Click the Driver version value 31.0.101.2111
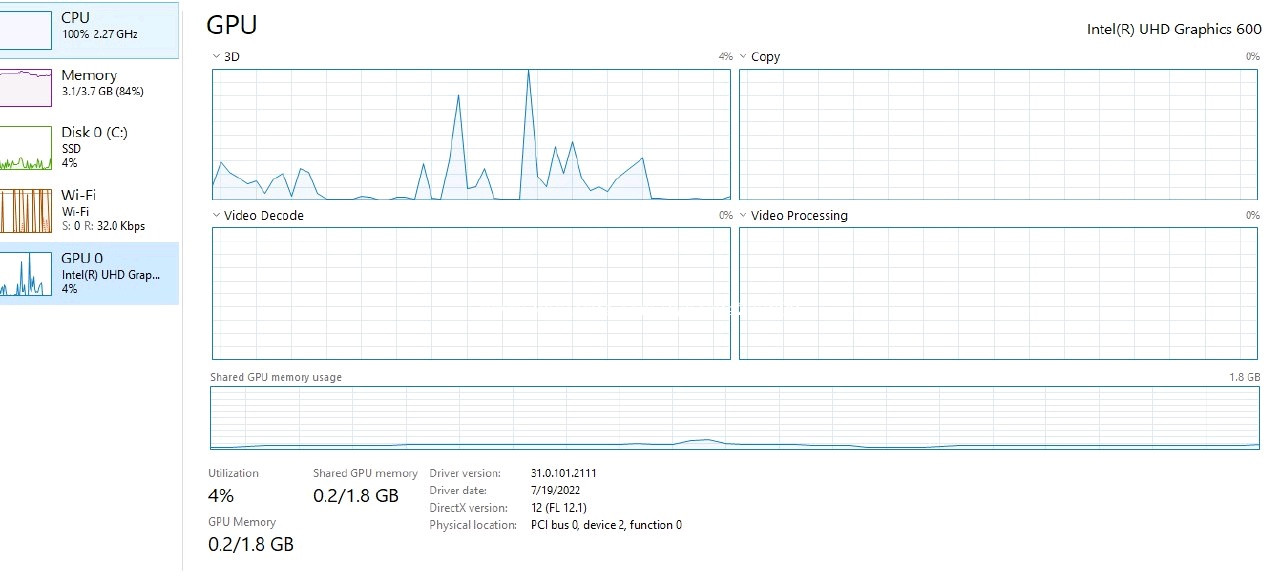This screenshot has height=587, width=1280. [x=564, y=473]
